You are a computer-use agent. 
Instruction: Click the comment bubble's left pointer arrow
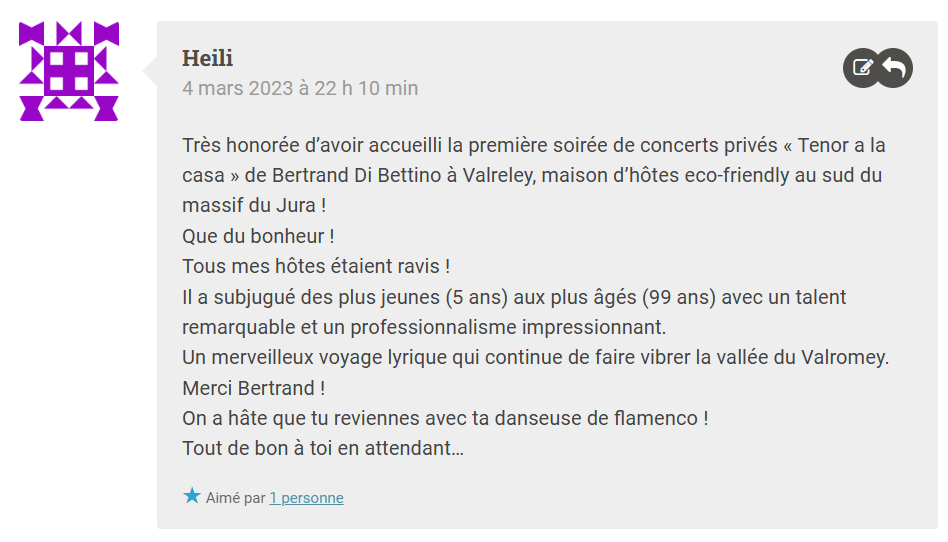point(150,71)
